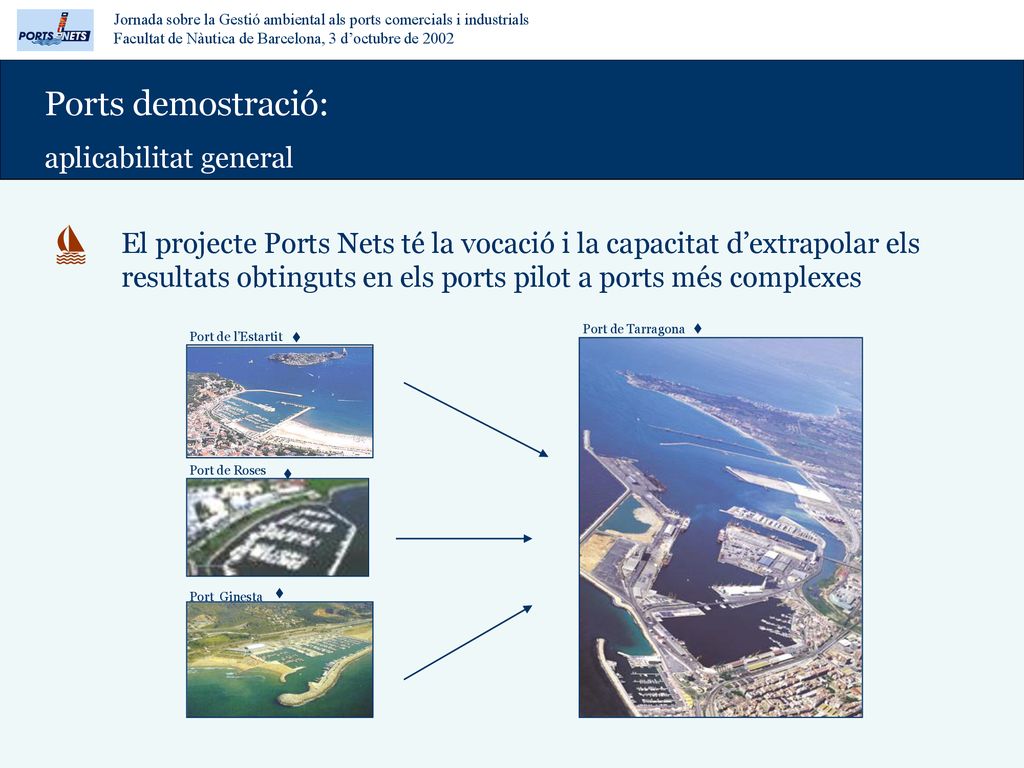1024x768 pixels.
Task: Select the large Port de Tarragona photo
Action: 720,528
